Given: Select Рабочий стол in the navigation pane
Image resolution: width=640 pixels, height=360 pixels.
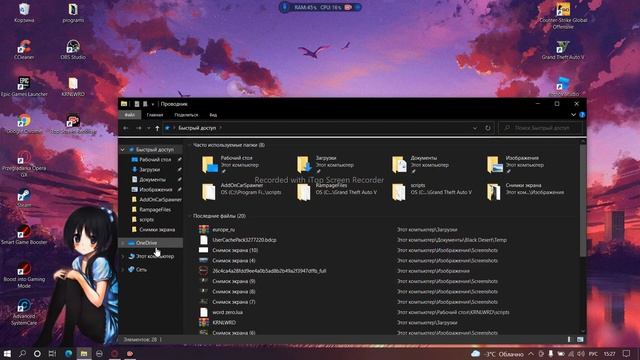Looking at the screenshot, I should coord(155,160).
